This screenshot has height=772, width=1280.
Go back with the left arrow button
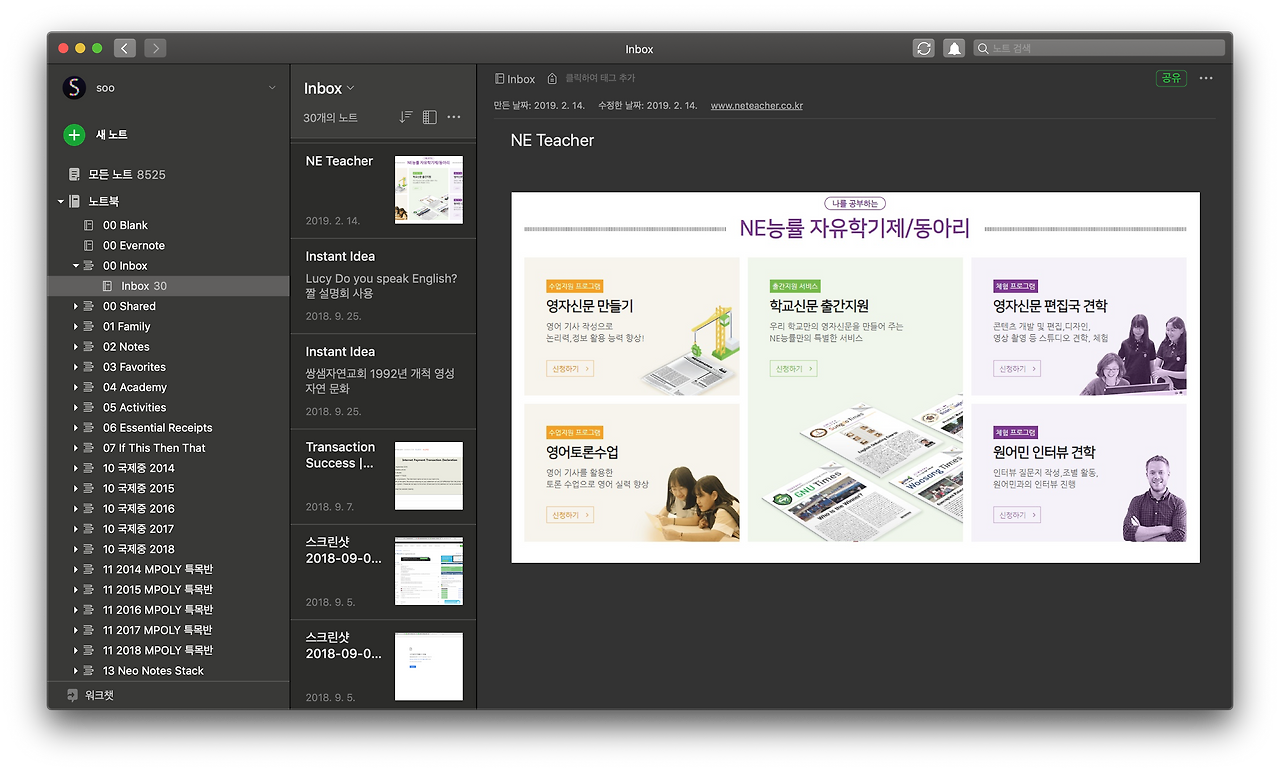(125, 48)
